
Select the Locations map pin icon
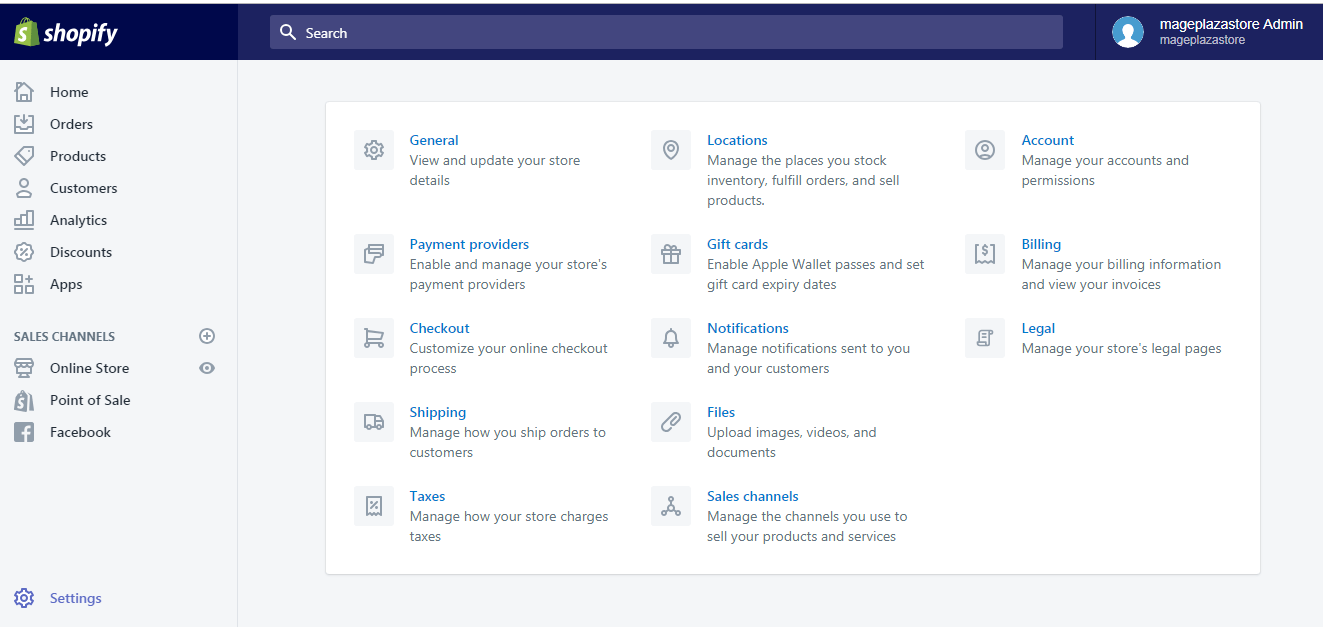[x=670, y=149]
